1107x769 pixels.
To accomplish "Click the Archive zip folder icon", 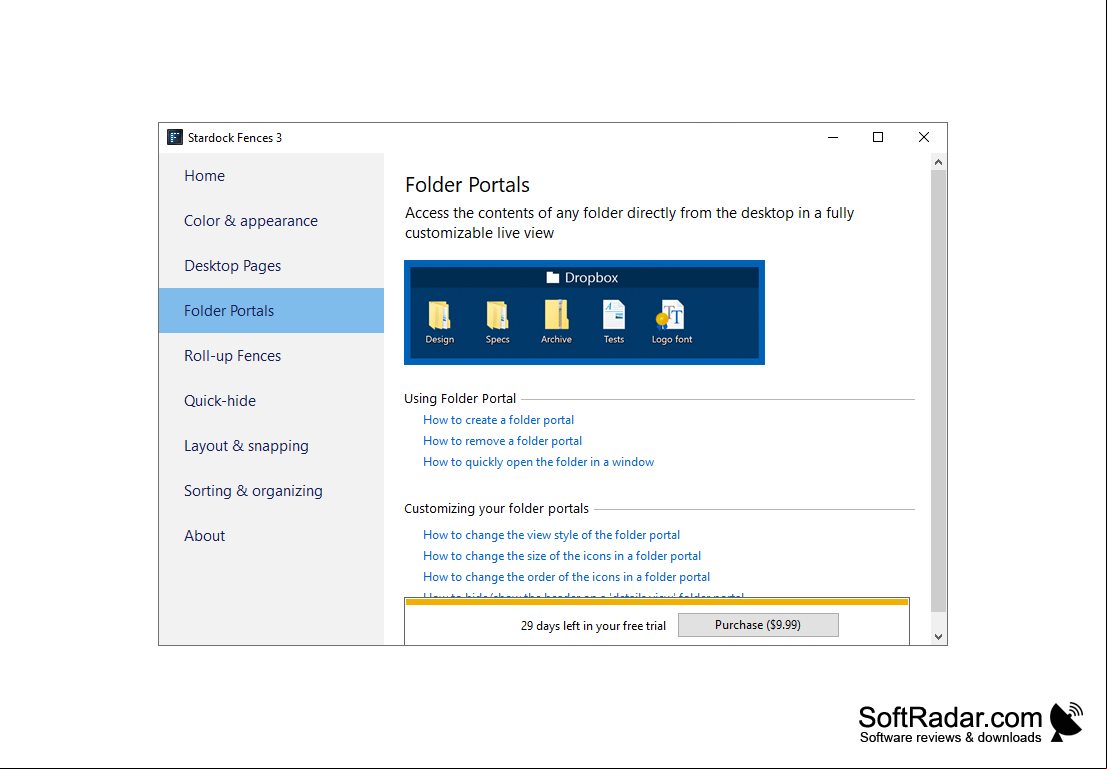I will pyautogui.click(x=556, y=315).
